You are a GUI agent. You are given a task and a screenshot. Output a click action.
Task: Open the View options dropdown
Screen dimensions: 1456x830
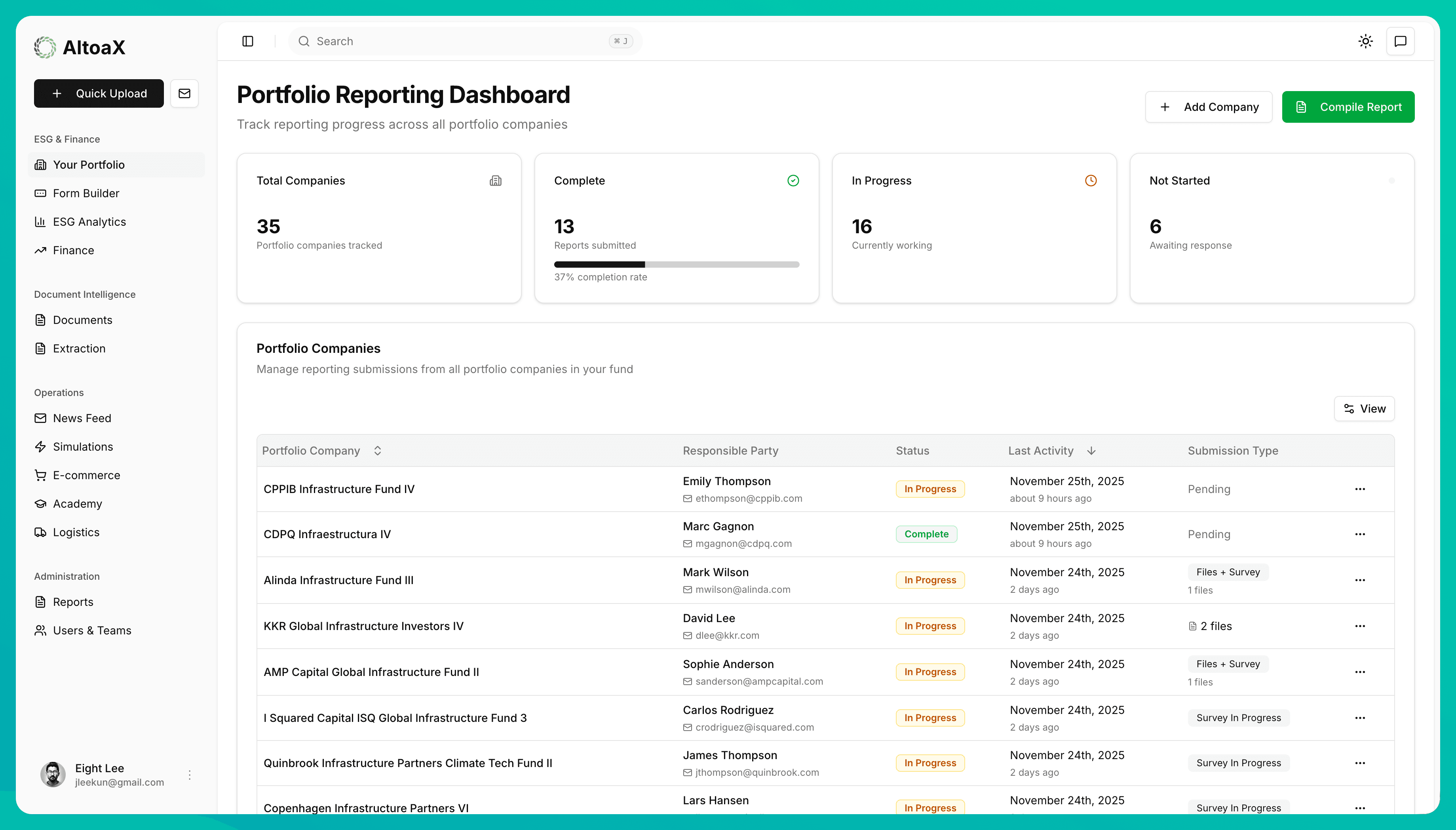(x=1364, y=408)
